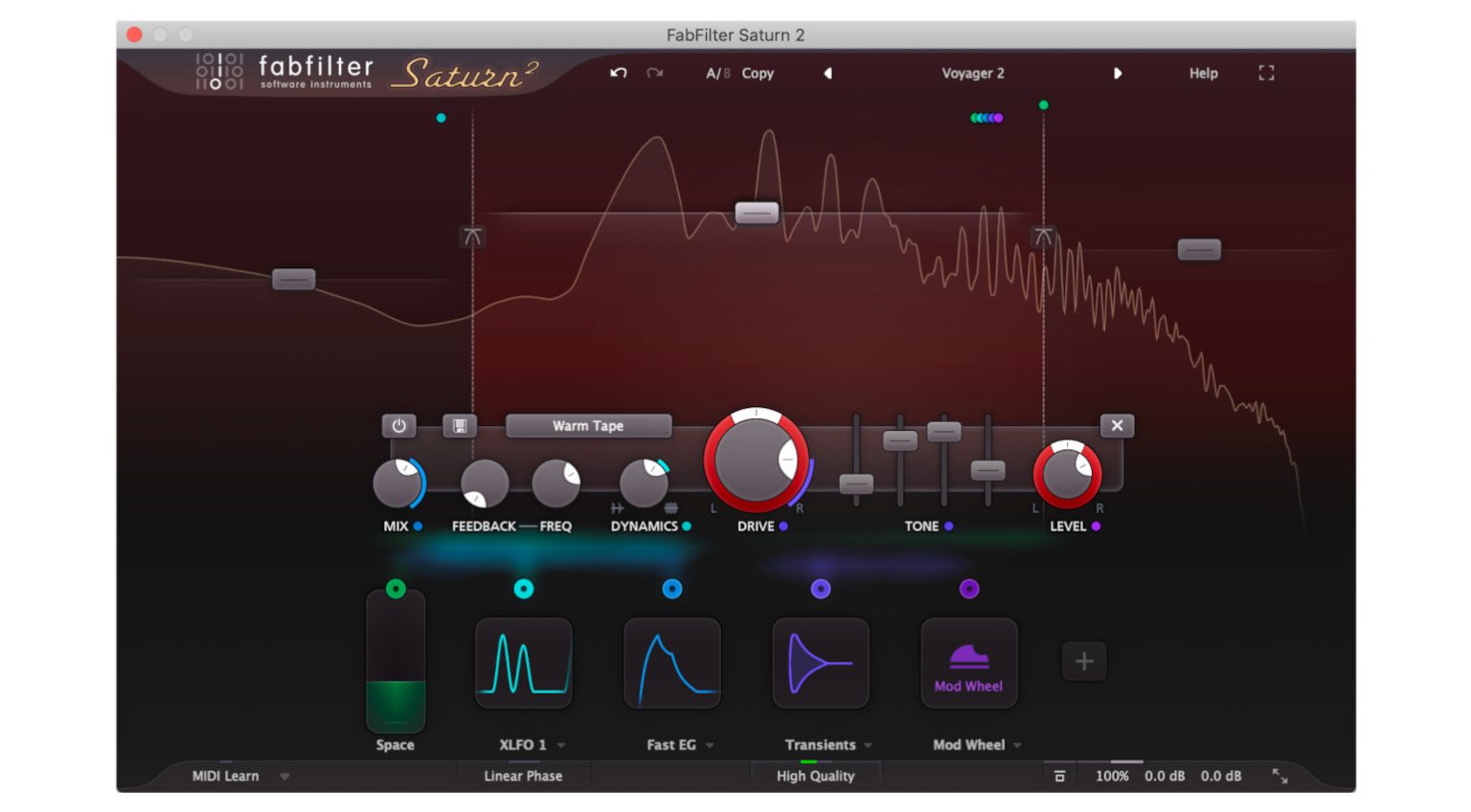
Task: Click the Copy button
Action: 758,73
